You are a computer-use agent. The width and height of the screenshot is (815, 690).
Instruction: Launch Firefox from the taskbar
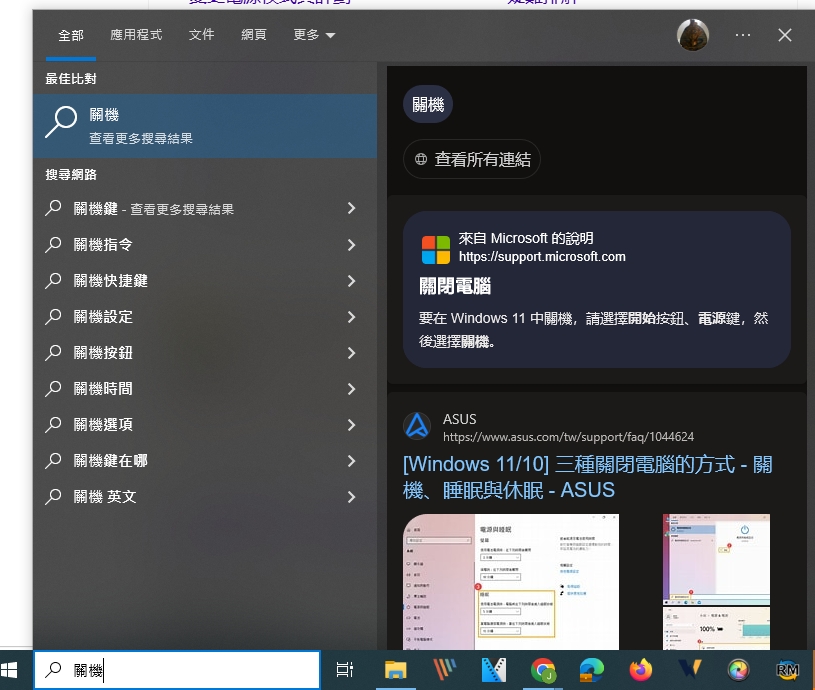pos(640,670)
